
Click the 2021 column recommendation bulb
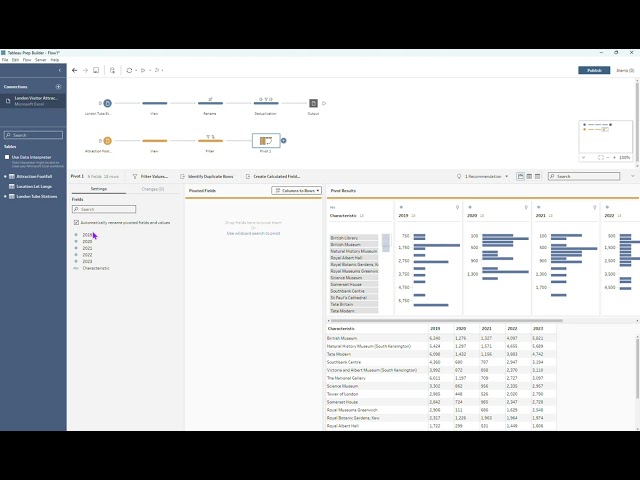point(594,207)
